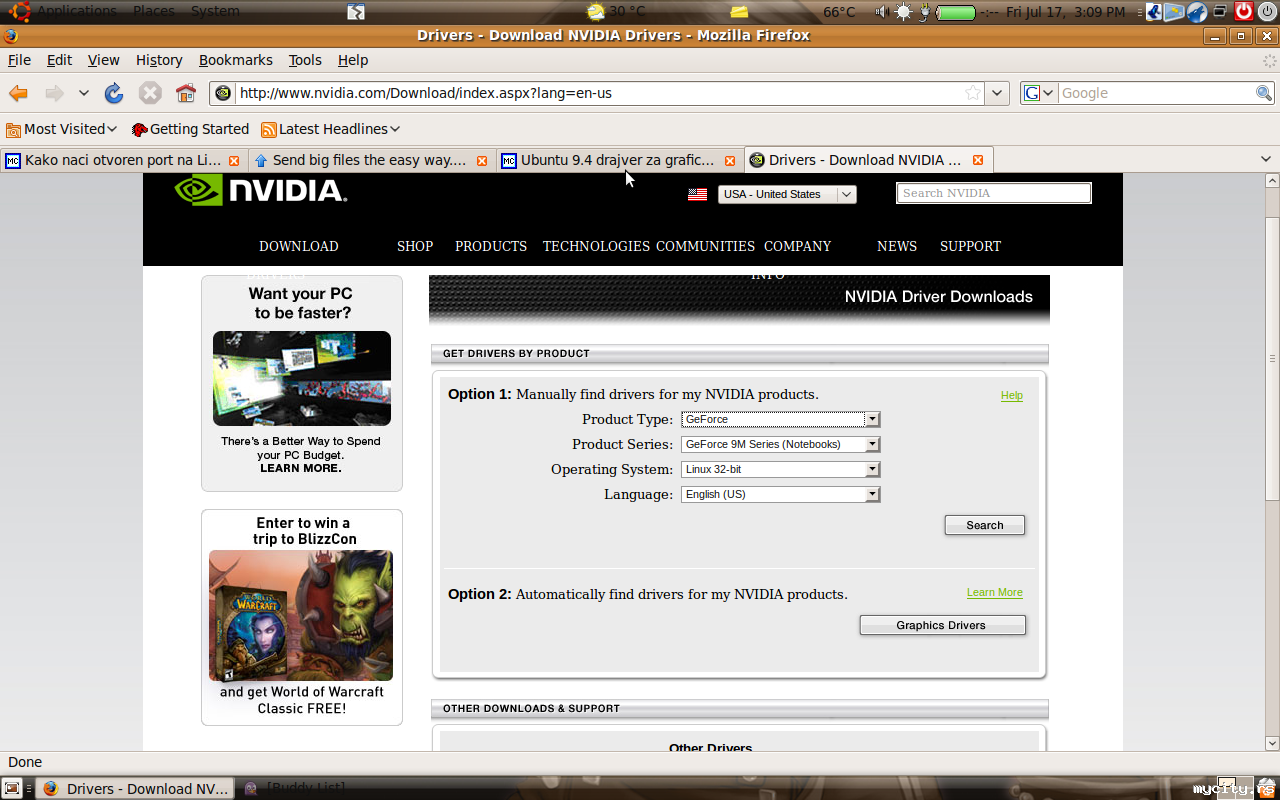The width and height of the screenshot is (1280, 800).
Task: Open the File menu
Action: pyautogui.click(x=19, y=60)
